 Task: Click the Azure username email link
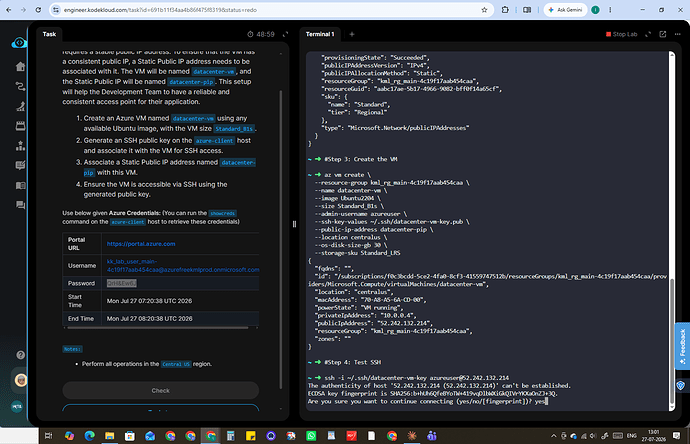(183, 265)
